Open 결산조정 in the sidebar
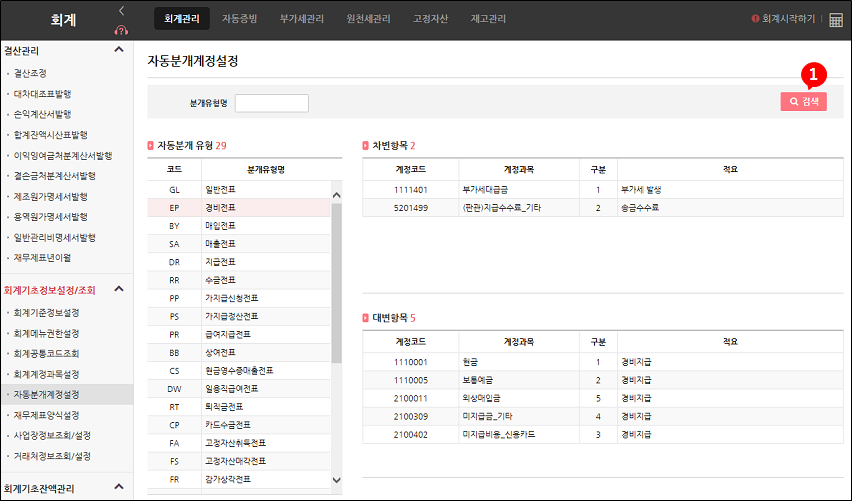The width and height of the screenshot is (852, 501). tap(30, 73)
